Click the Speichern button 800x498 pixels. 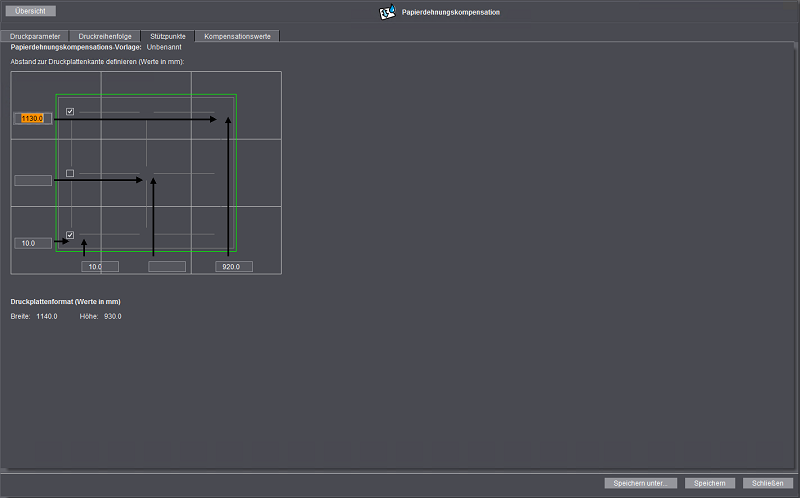coord(709,483)
